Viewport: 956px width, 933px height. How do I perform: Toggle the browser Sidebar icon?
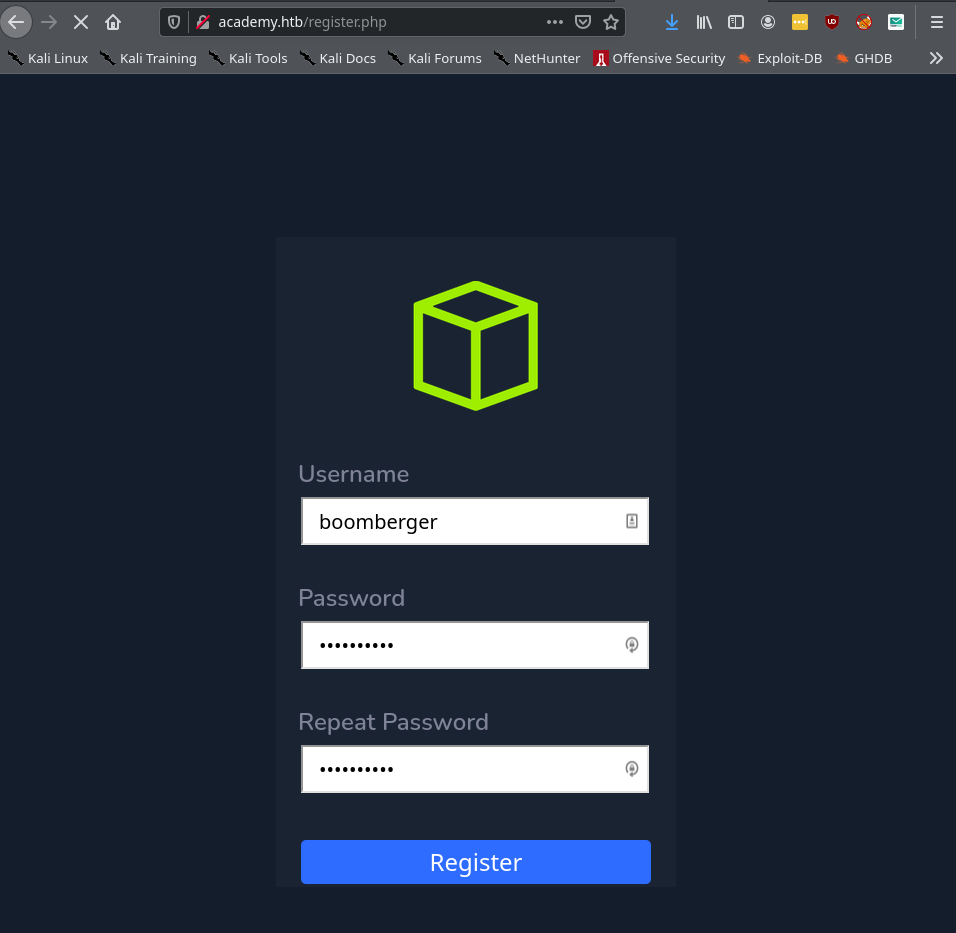tap(735, 21)
